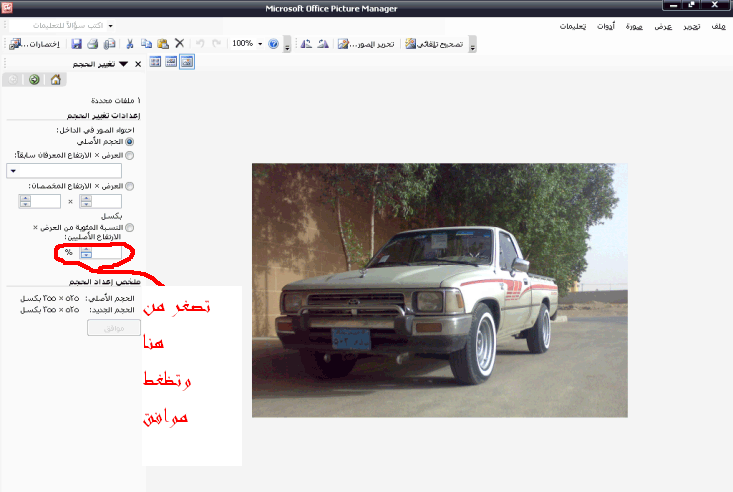This screenshot has height=492, width=733.
Task: Open toolbar options after تصحيح تلقائي
Action: pos(473,45)
